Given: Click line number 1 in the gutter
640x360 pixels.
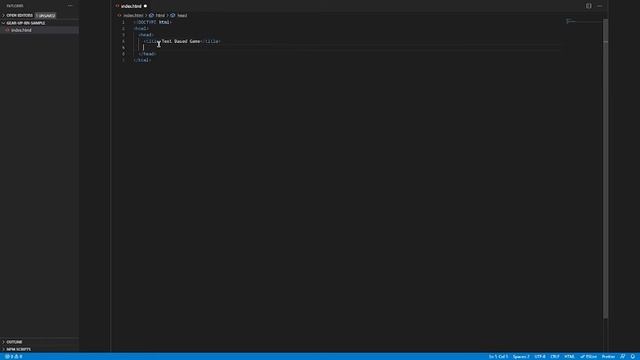Looking at the screenshot, I should click(x=123, y=22).
